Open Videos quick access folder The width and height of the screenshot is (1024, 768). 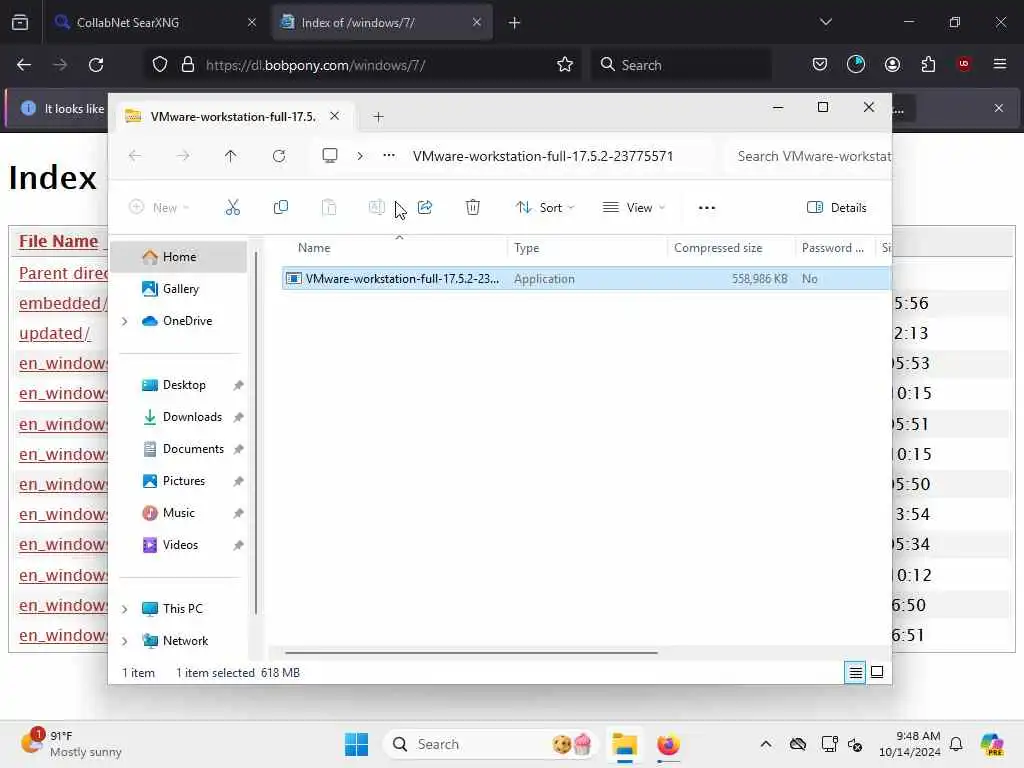(180, 545)
